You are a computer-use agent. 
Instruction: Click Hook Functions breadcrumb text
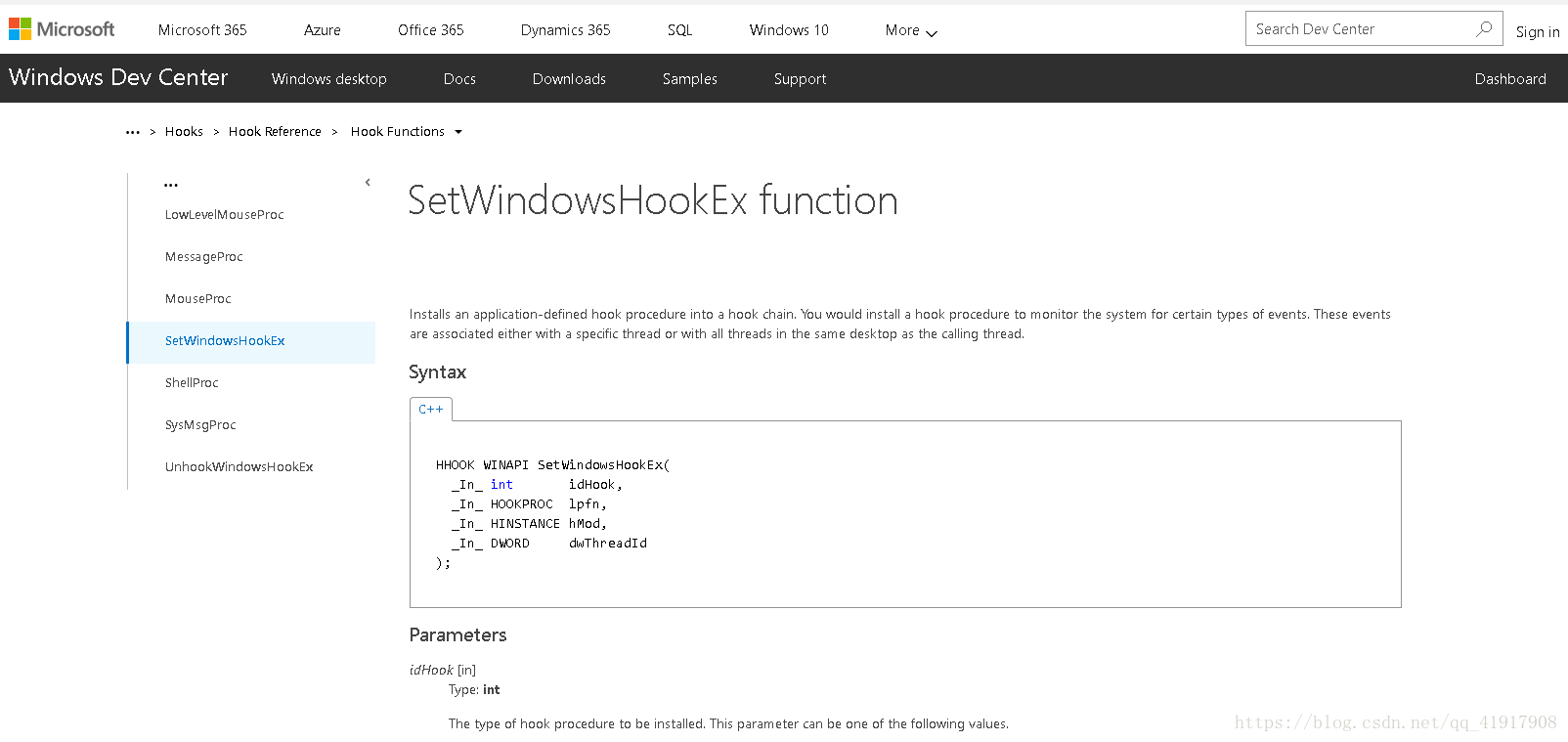397,132
